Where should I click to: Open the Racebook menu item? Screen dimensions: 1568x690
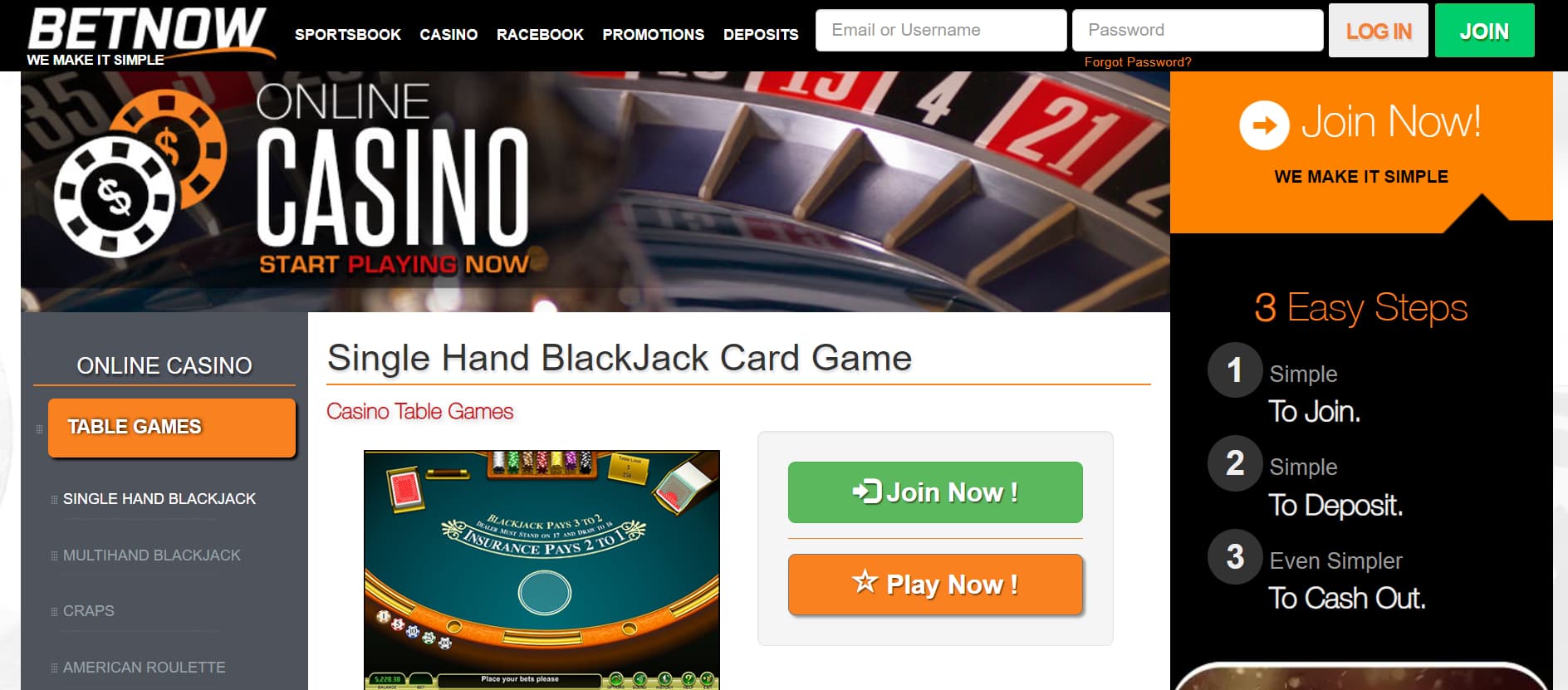[x=540, y=34]
